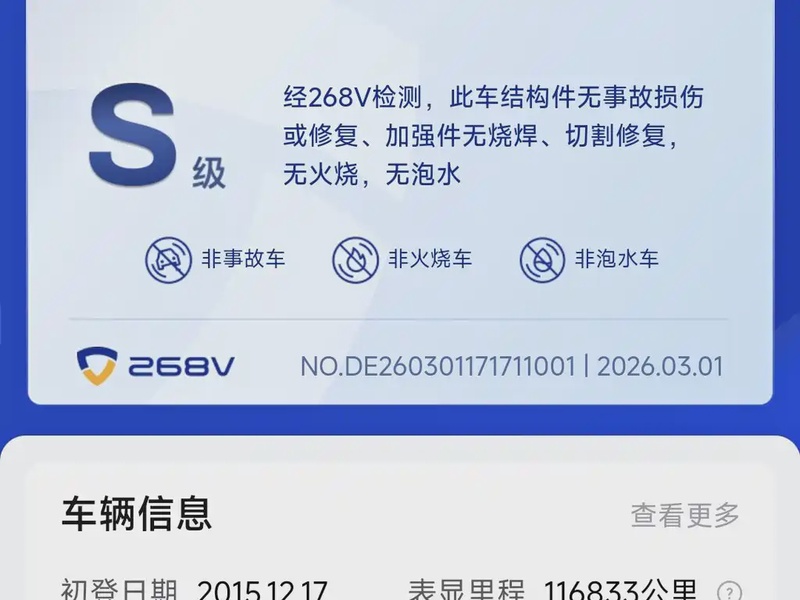Tap the 表显里程 mileage value
This screenshot has height=600, width=800.
[x=466, y=590]
